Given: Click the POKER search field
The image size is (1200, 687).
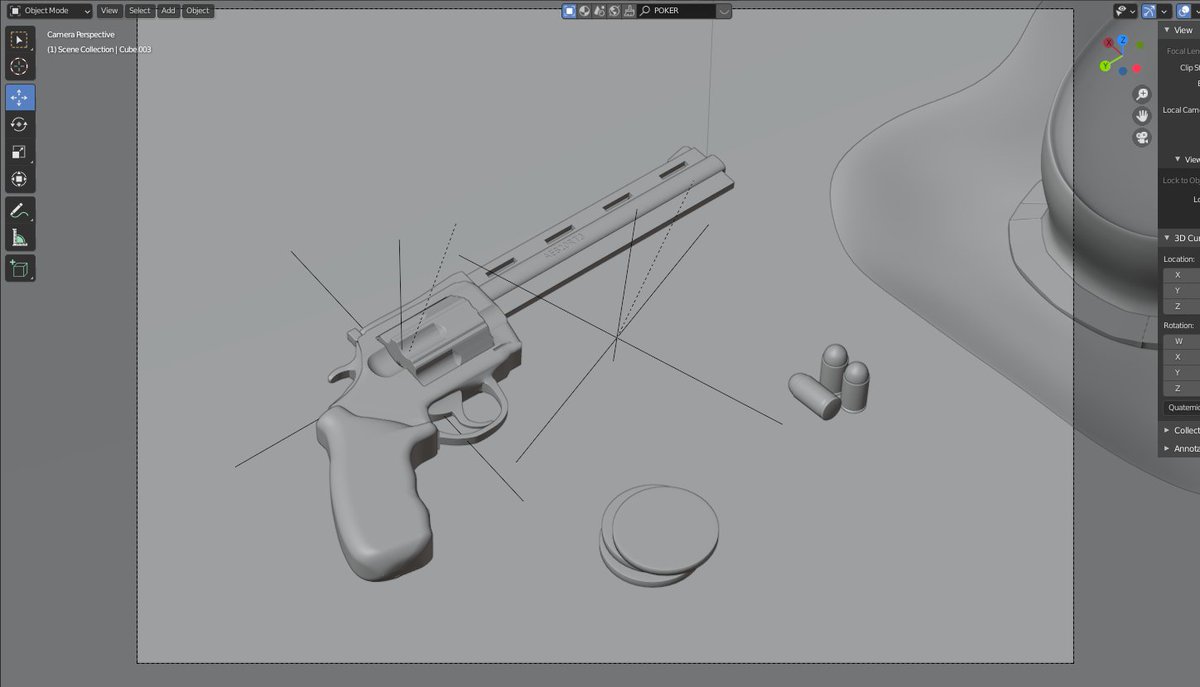Looking at the screenshot, I should [676, 11].
